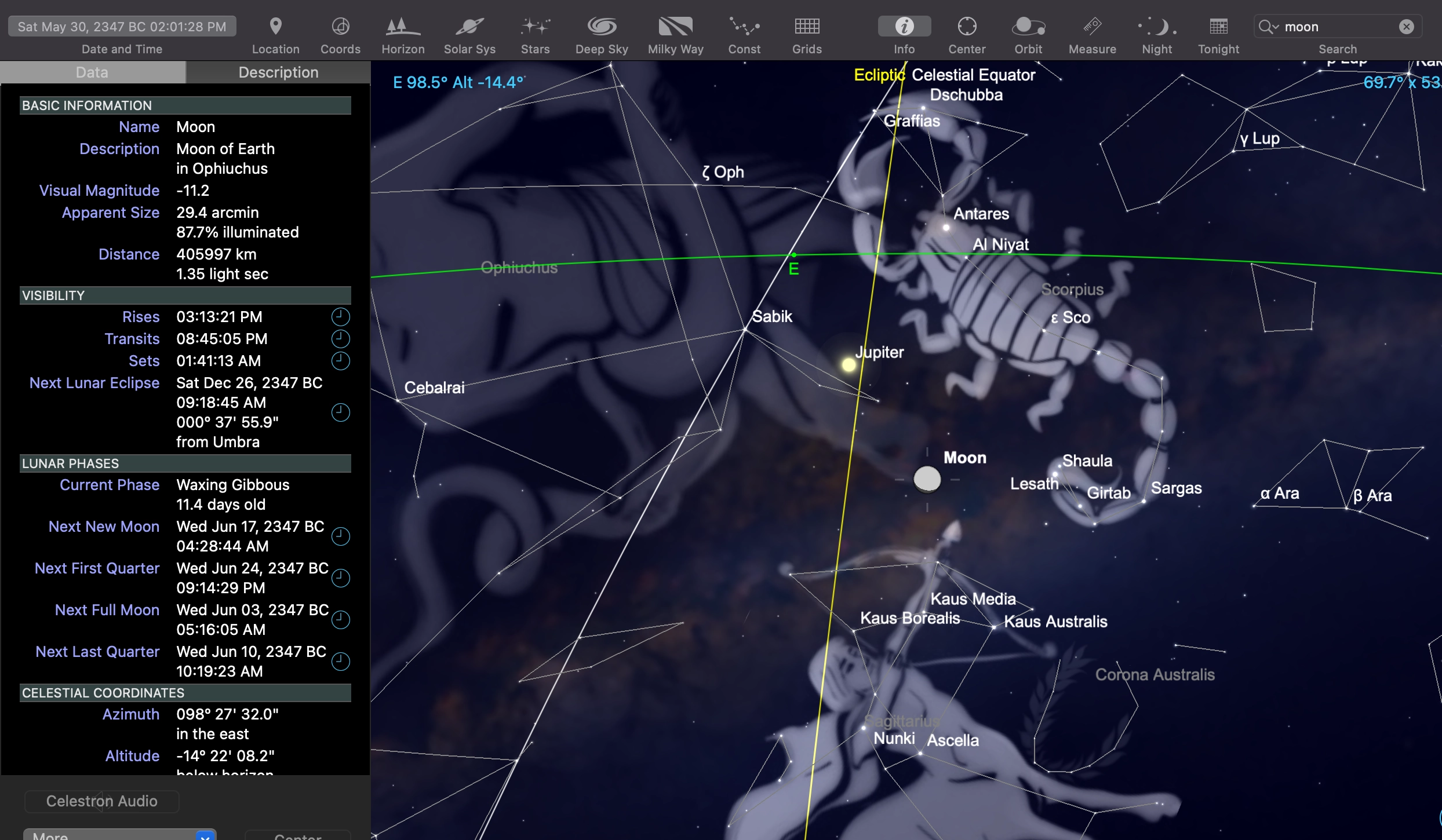Enable Night vision mode
1442x840 pixels.
(1157, 27)
